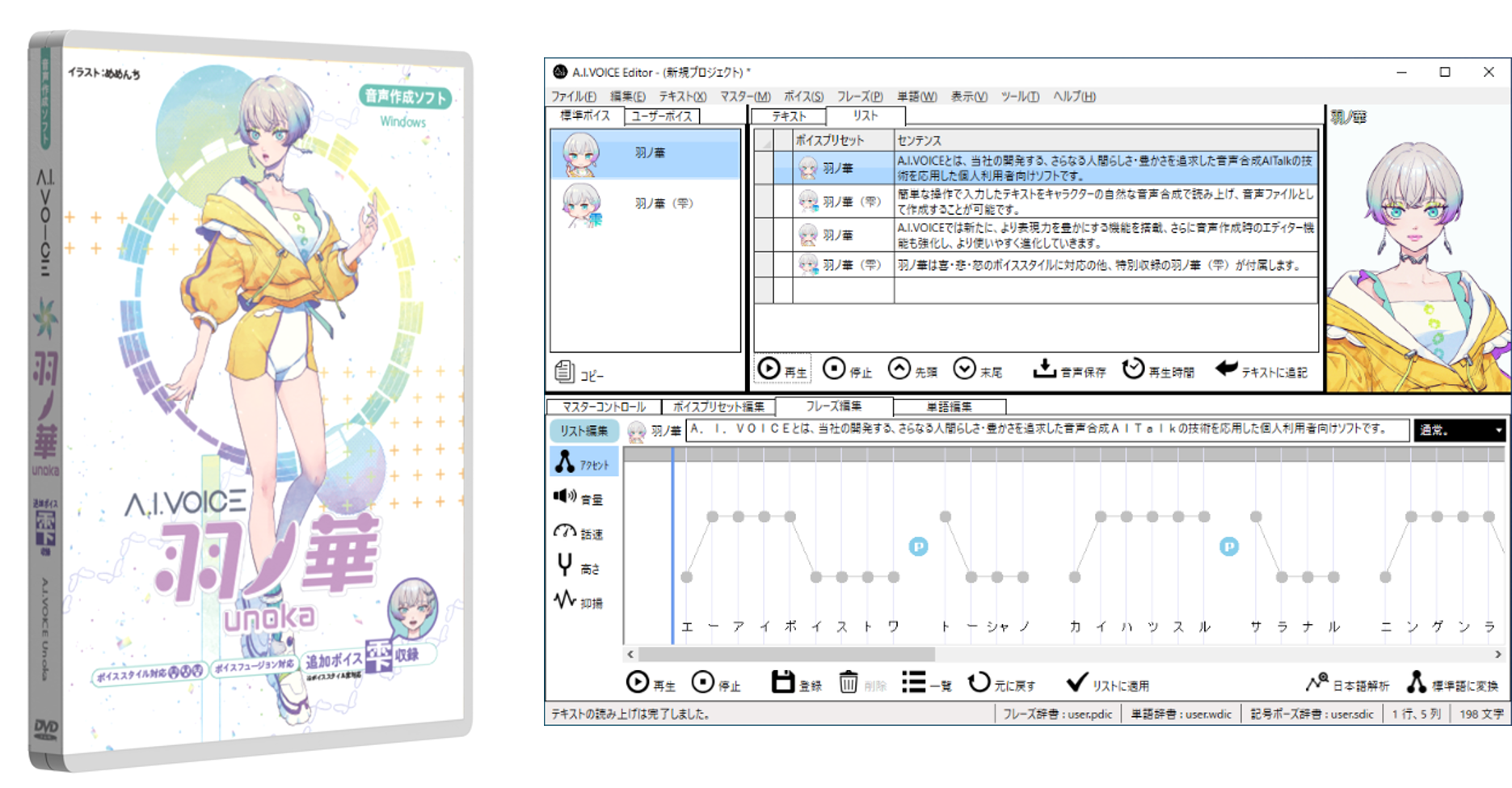
Task: Click the second pause P marker after ル
Action: [1228, 546]
